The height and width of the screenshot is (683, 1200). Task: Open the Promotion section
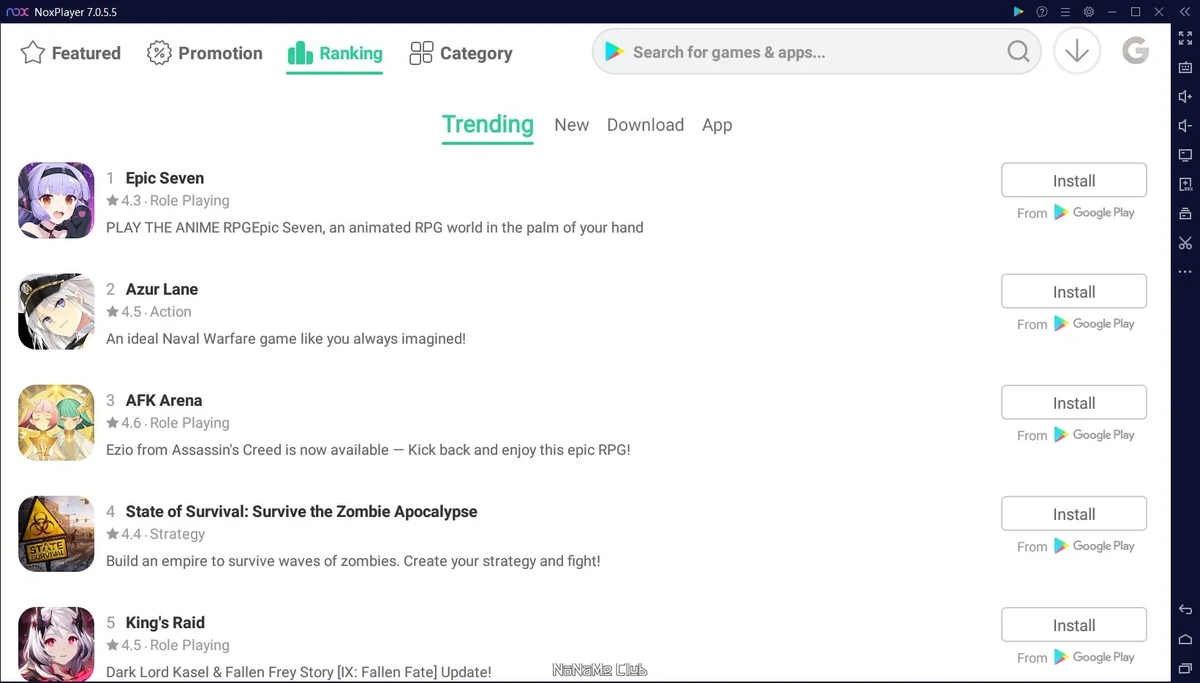(204, 53)
